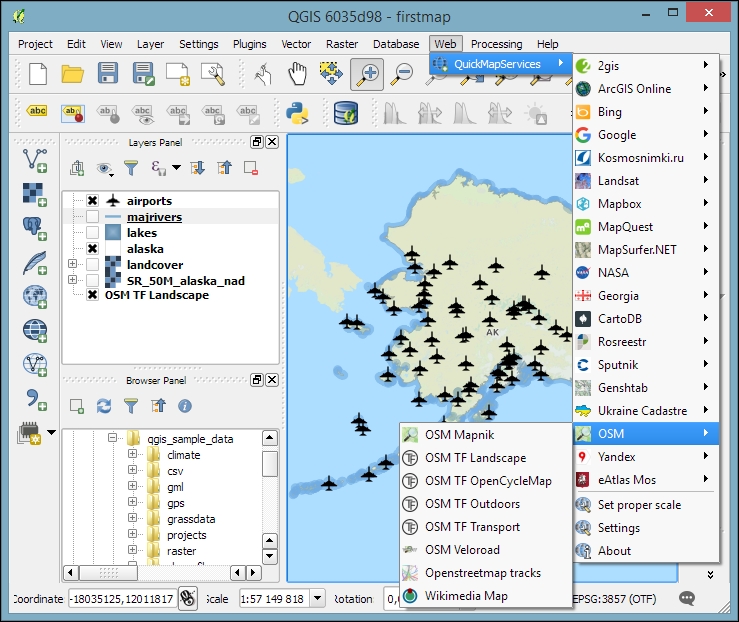Choose OSM Mapnik from the submenu
The image size is (739, 622).
click(459, 435)
